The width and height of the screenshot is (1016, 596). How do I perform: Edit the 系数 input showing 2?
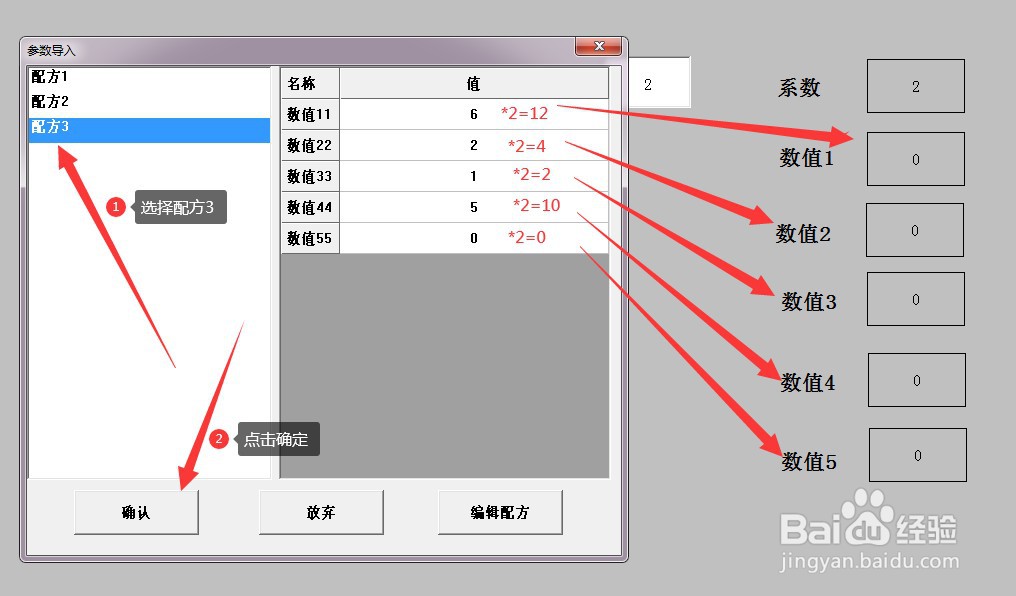pos(914,85)
